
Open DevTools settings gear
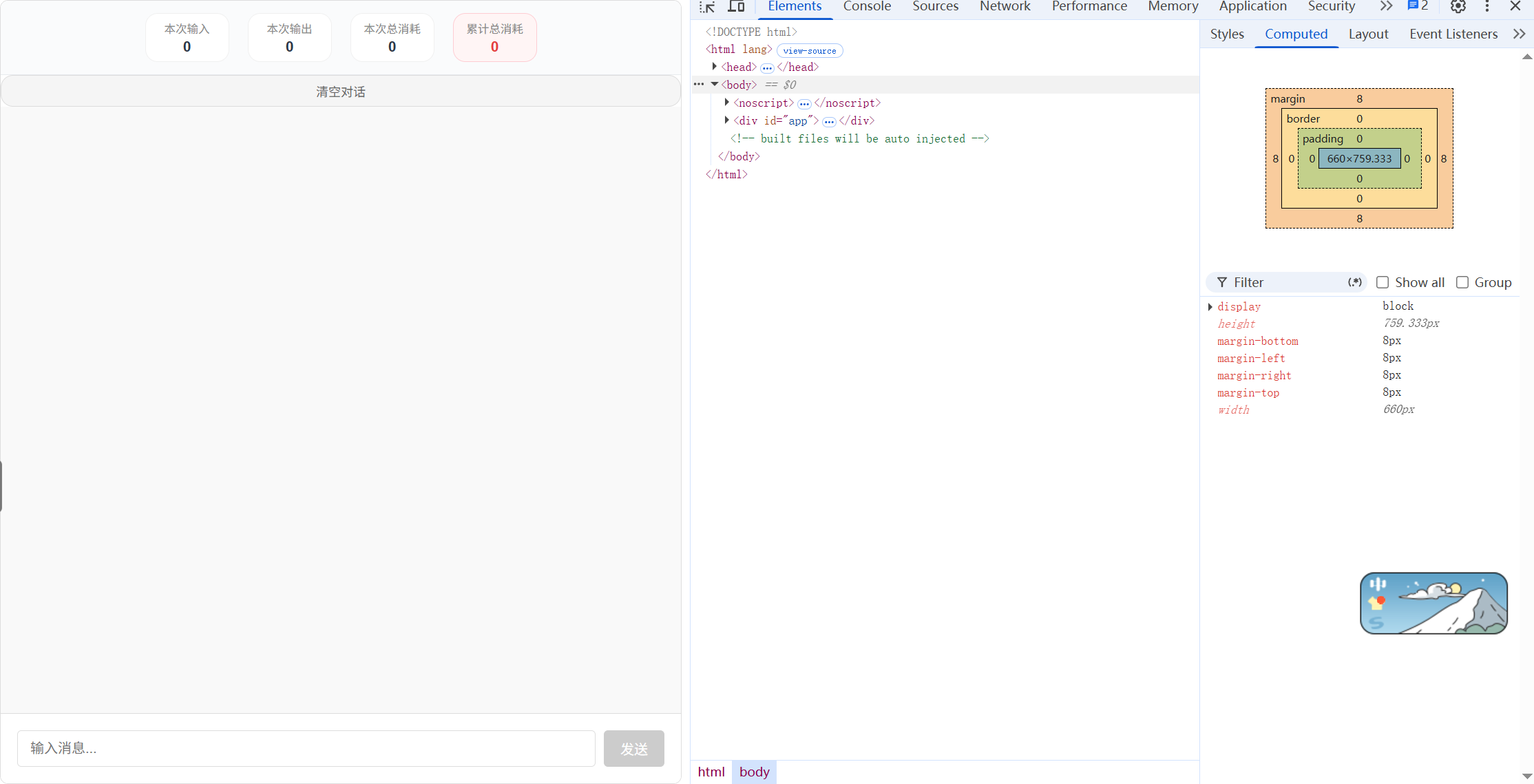point(1458,7)
